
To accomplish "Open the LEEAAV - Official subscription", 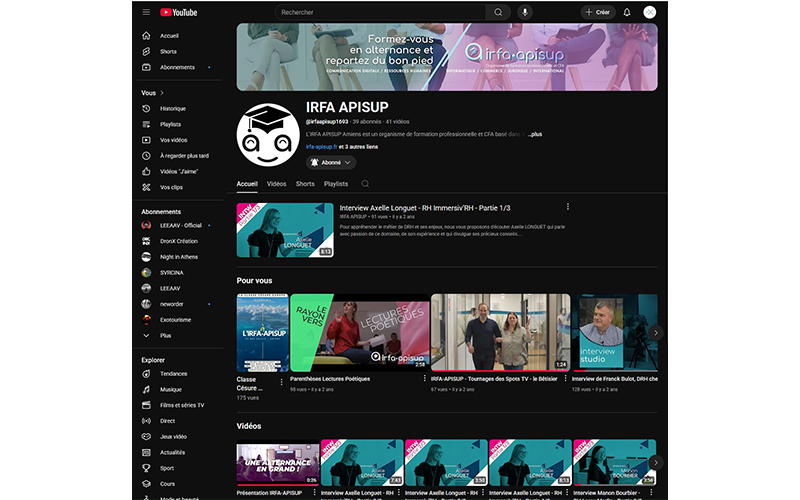I will click(179, 226).
